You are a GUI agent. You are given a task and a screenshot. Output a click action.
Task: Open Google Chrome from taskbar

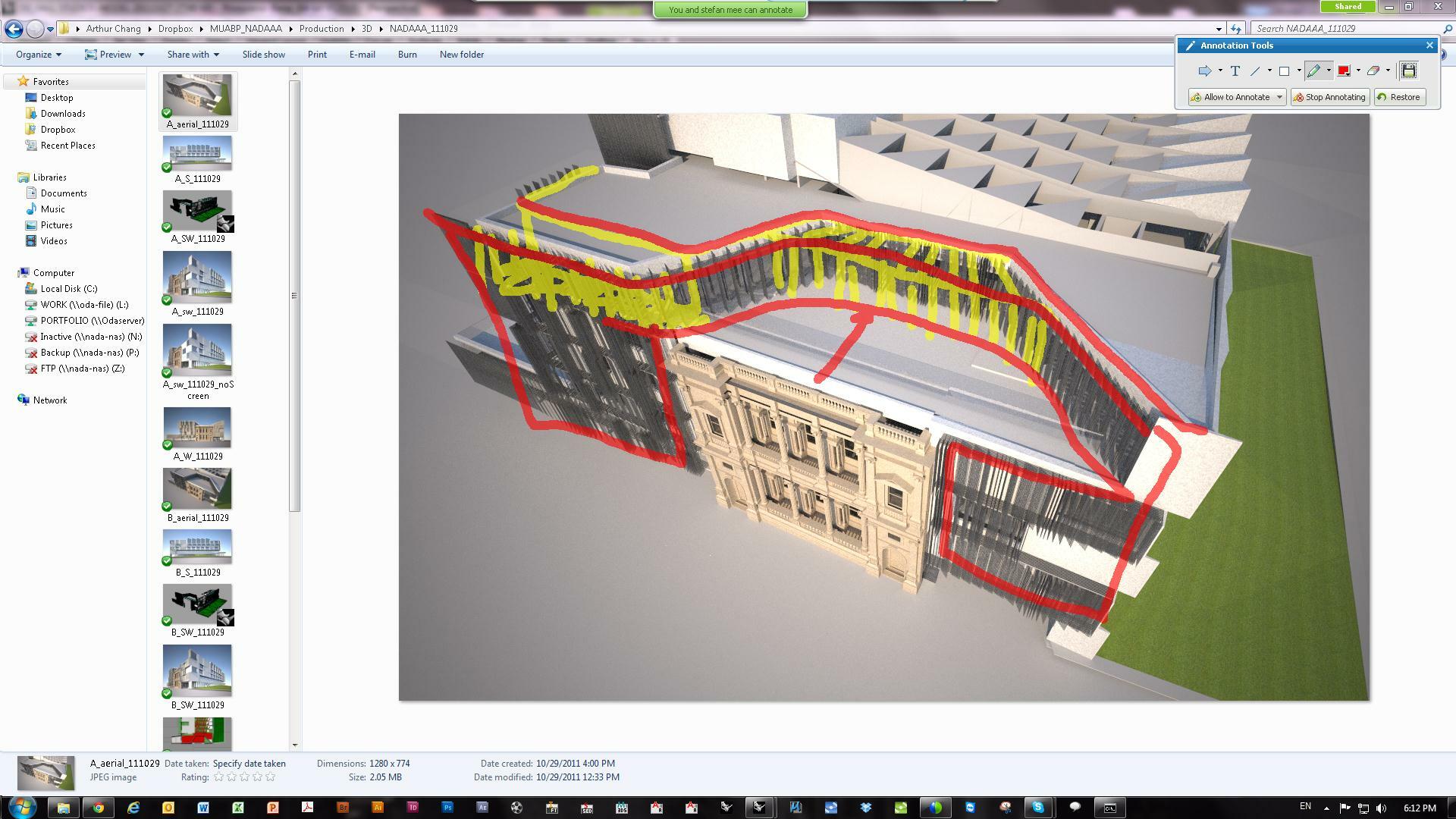[x=98, y=808]
